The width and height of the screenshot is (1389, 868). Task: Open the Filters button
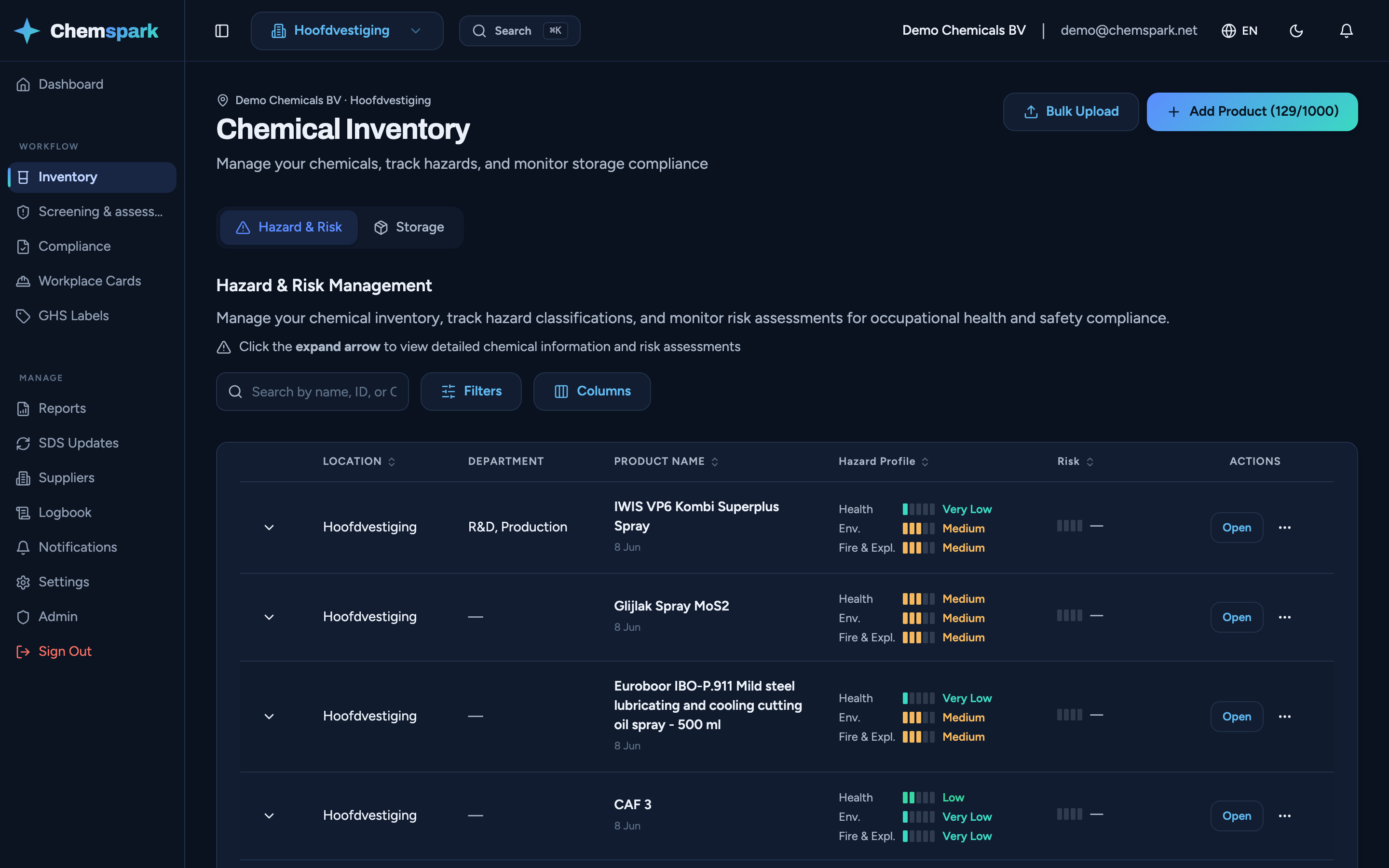(x=471, y=392)
